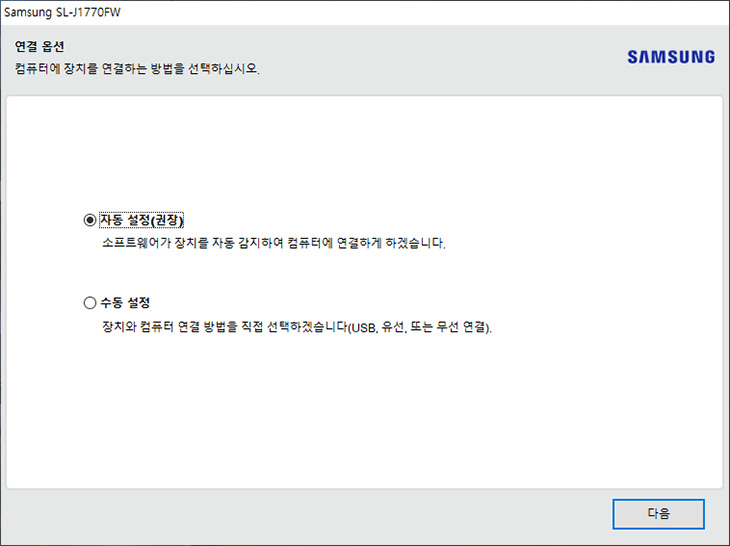The height and width of the screenshot is (546, 730).
Task: Select the 자동 설정(권장) radio button
Action: (x=90, y=220)
